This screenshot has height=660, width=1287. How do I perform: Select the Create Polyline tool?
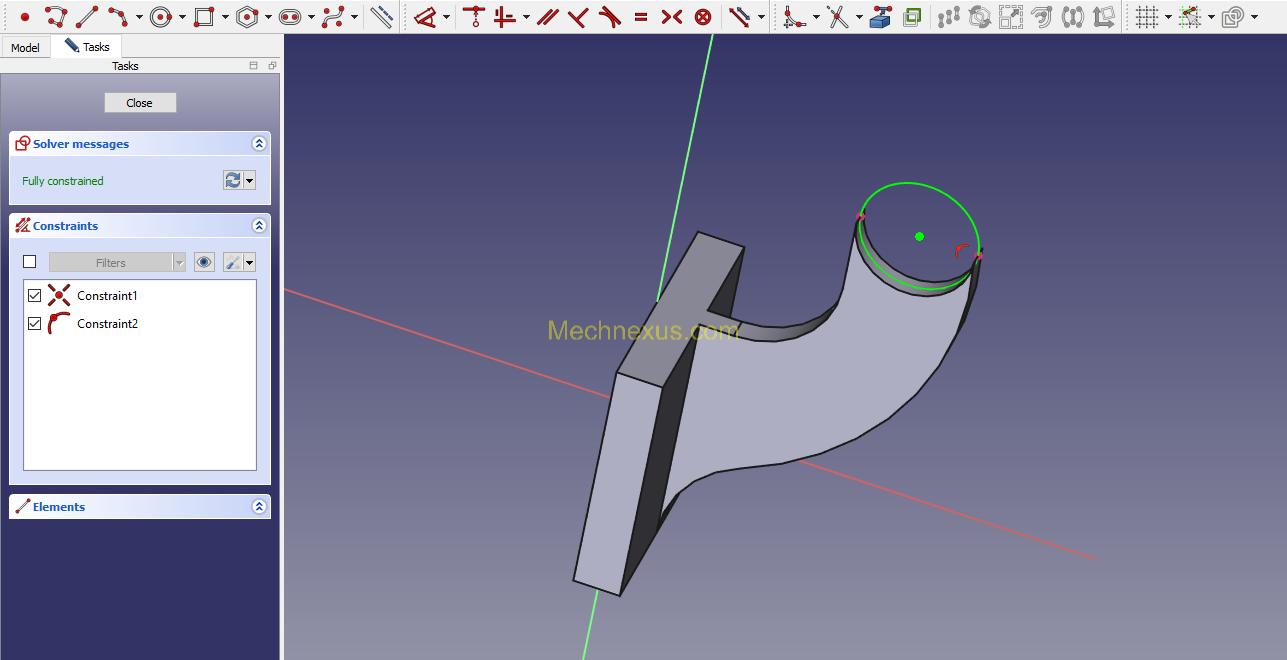[56, 17]
